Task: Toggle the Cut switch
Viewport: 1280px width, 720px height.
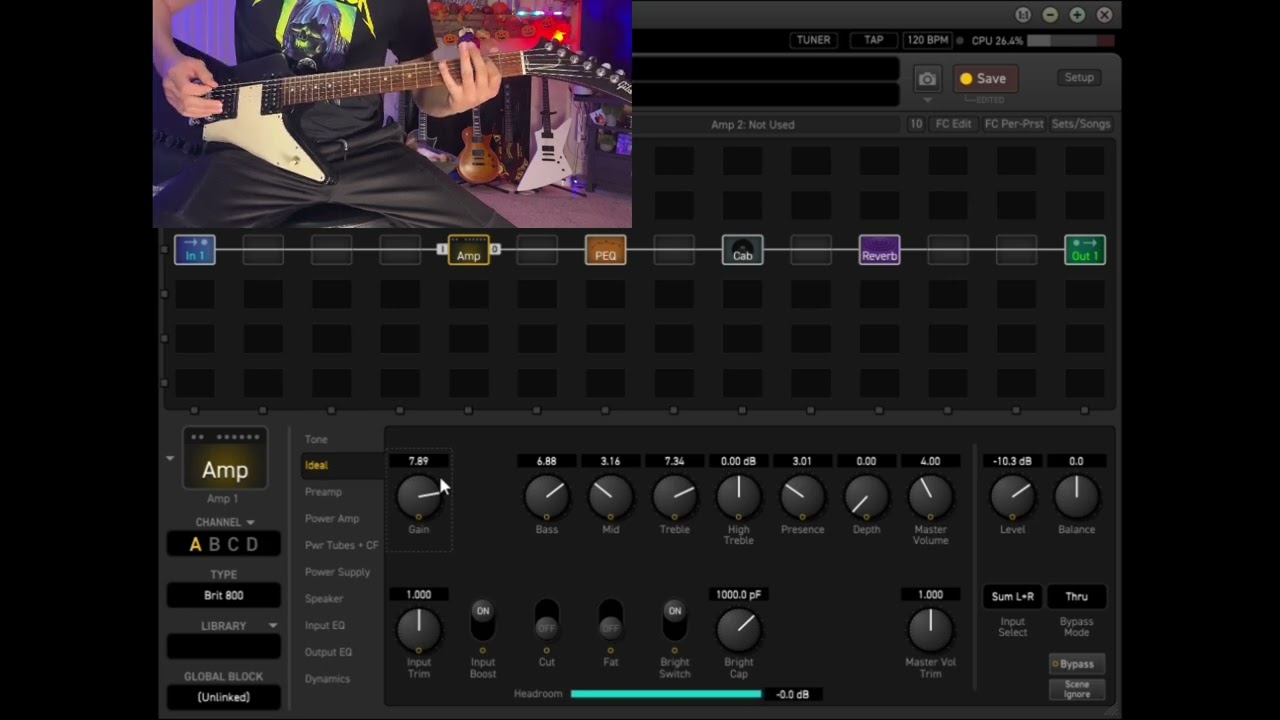Action: pos(546,620)
